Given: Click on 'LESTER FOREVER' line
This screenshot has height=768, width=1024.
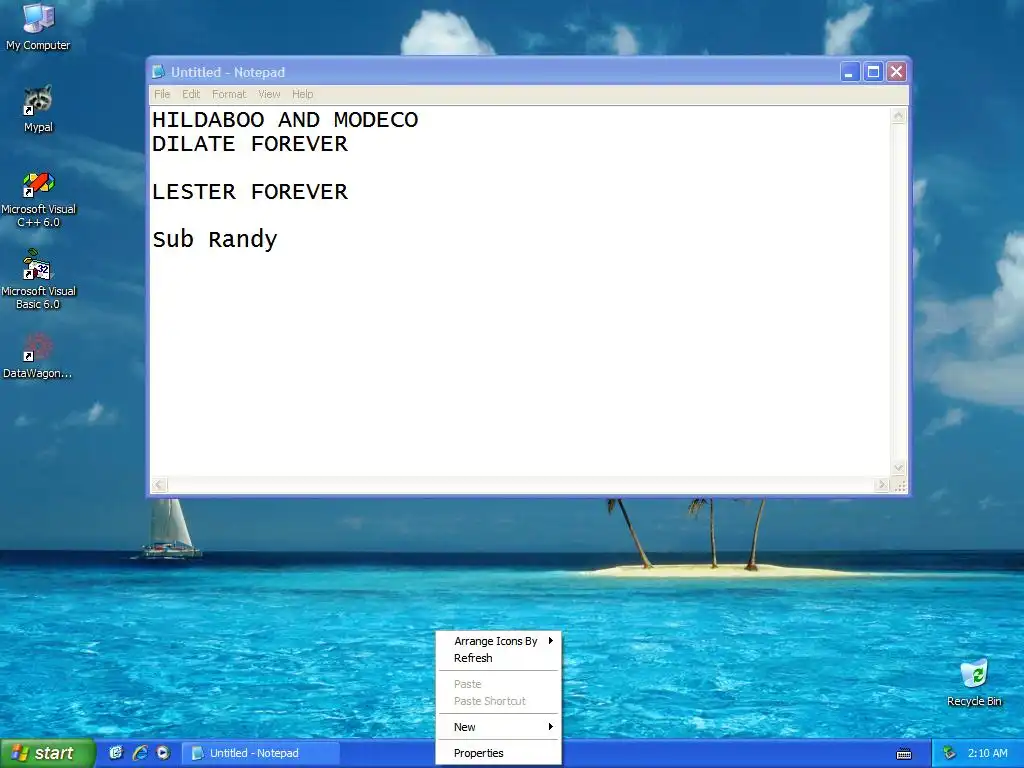Looking at the screenshot, I should pos(249,191).
